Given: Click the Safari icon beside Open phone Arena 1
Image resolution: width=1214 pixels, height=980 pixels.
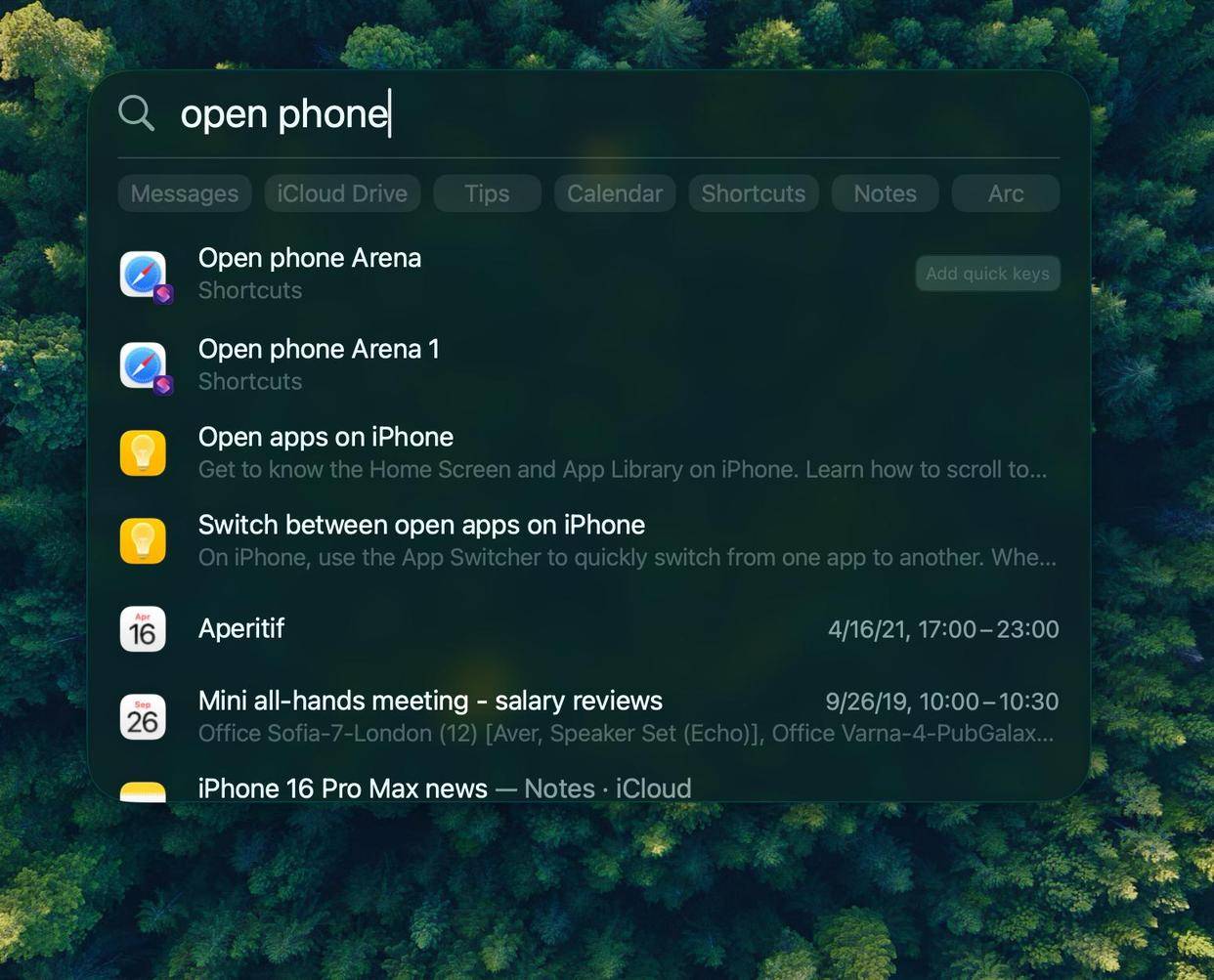Looking at the screenshot, I should tap(144, 365).
